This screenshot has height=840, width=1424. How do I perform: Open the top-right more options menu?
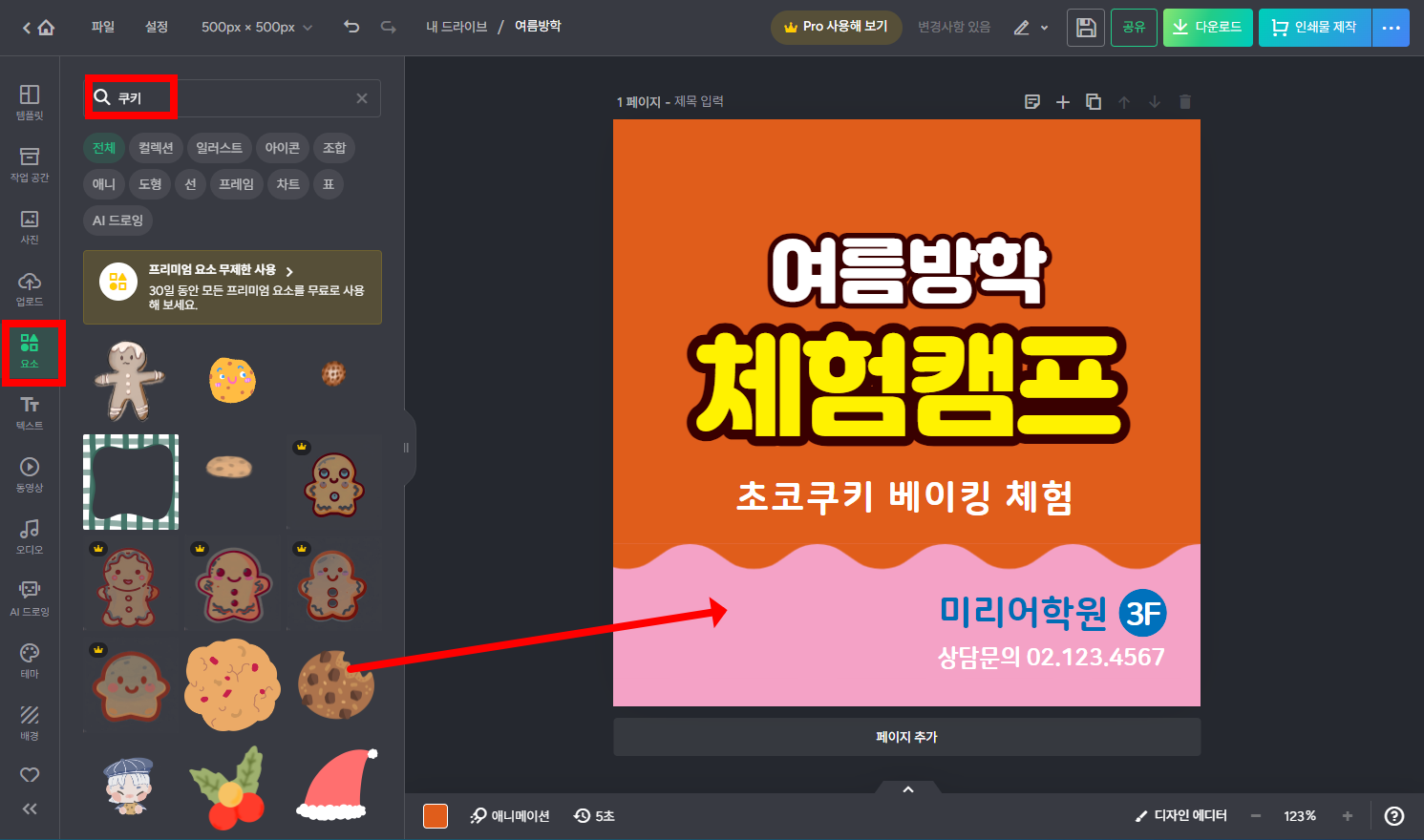[1391, 28]
